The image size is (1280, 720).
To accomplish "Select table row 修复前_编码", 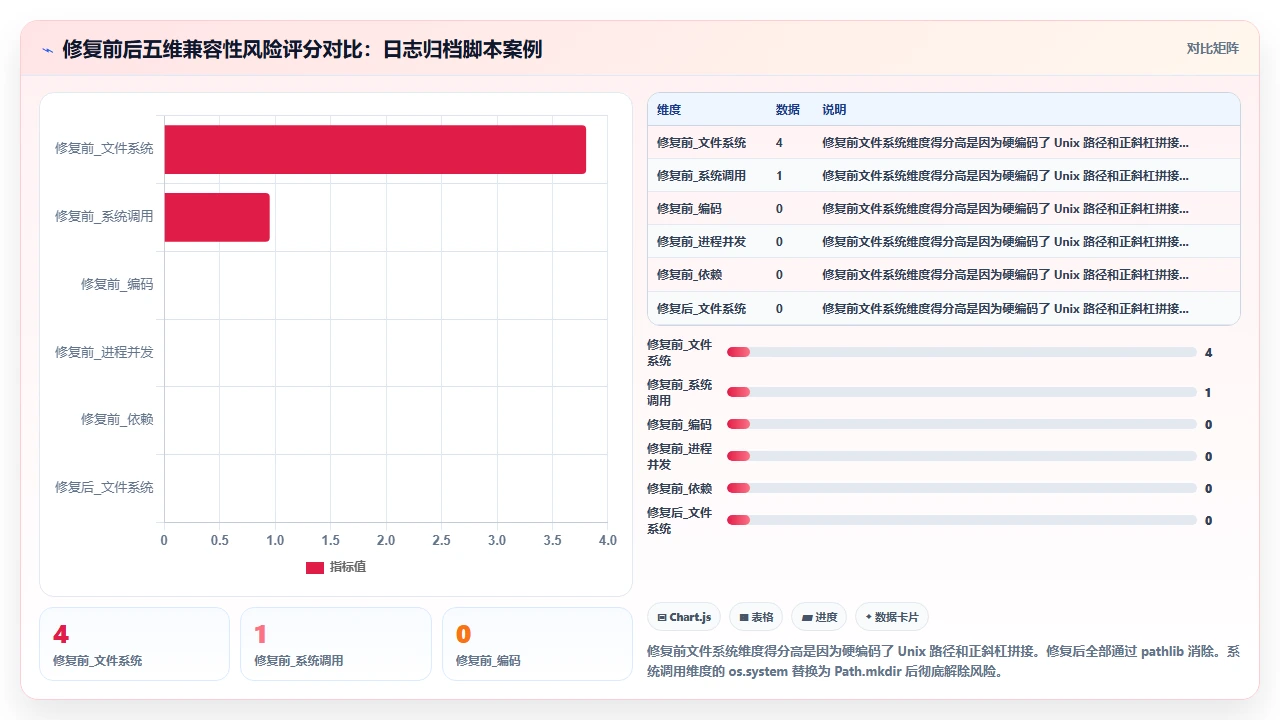I will tap(944, 209).
